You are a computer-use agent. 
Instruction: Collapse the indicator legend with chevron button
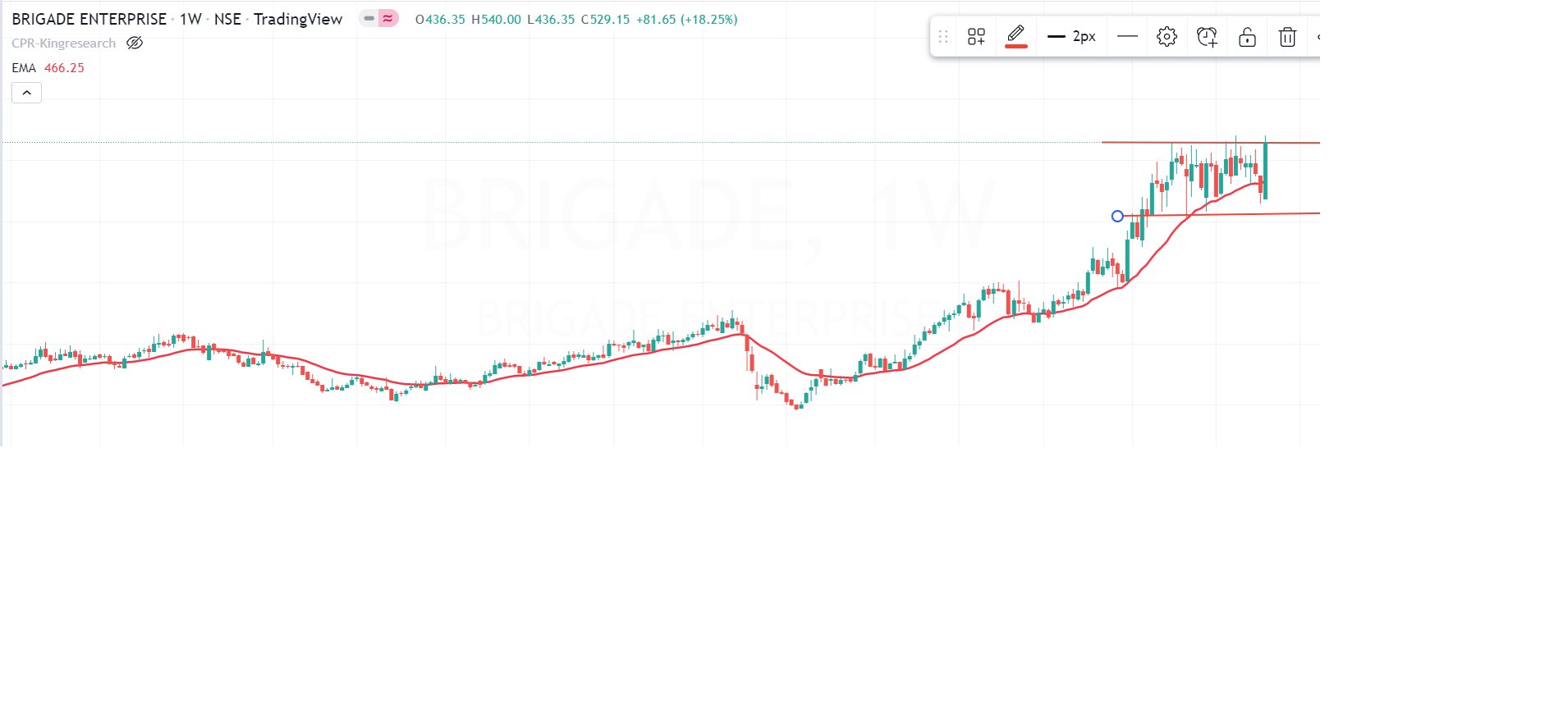click(x=26, y=93)
